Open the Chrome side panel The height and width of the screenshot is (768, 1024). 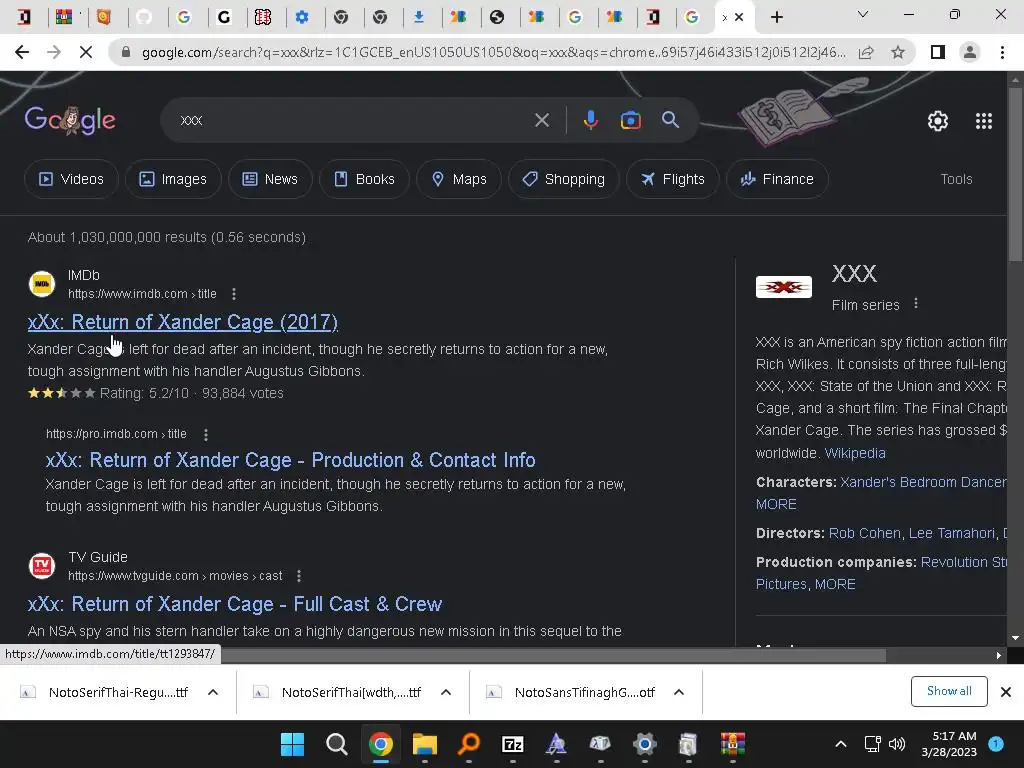tap(938, 52)
